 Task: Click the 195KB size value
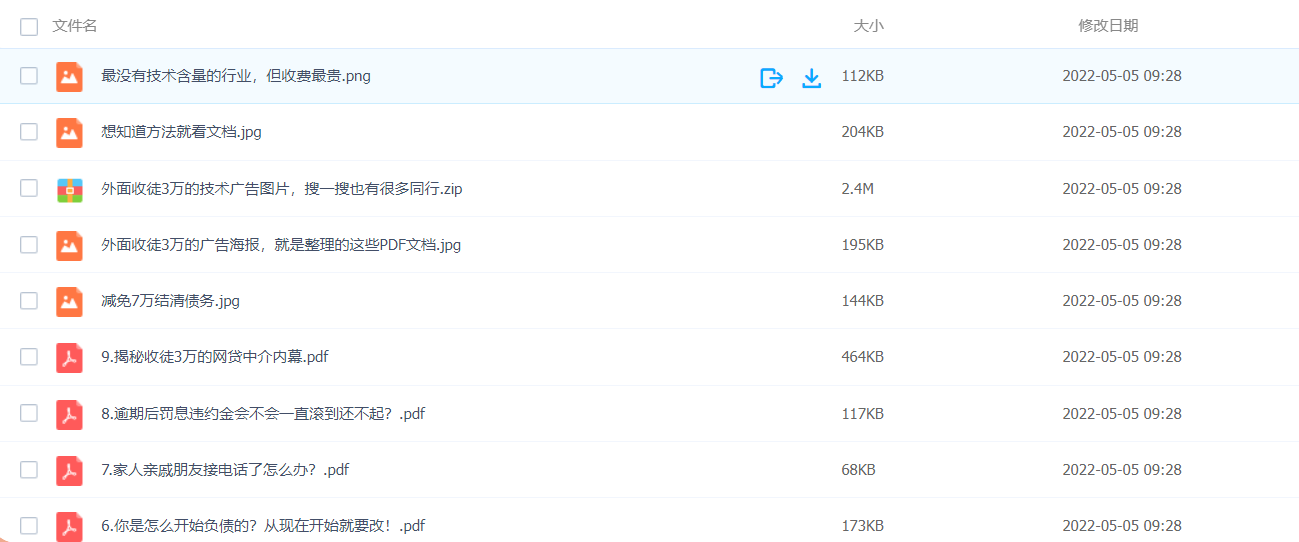click(x=862, y=245)
